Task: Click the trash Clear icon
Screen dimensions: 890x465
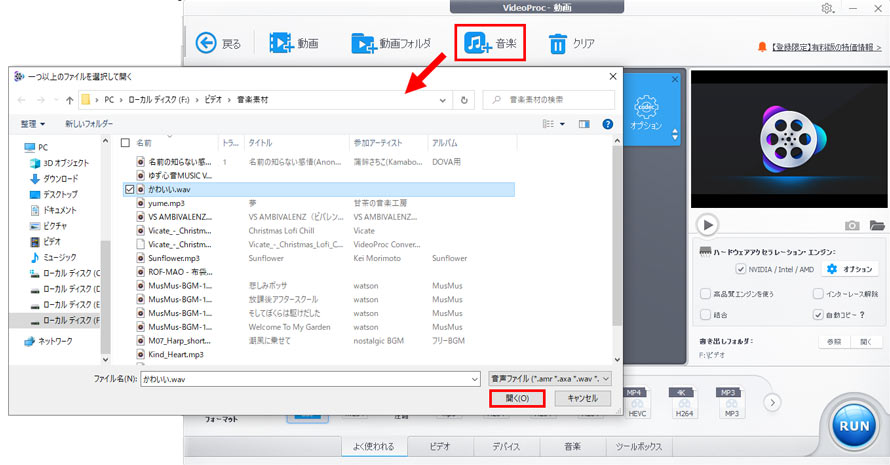Action: 557,44
